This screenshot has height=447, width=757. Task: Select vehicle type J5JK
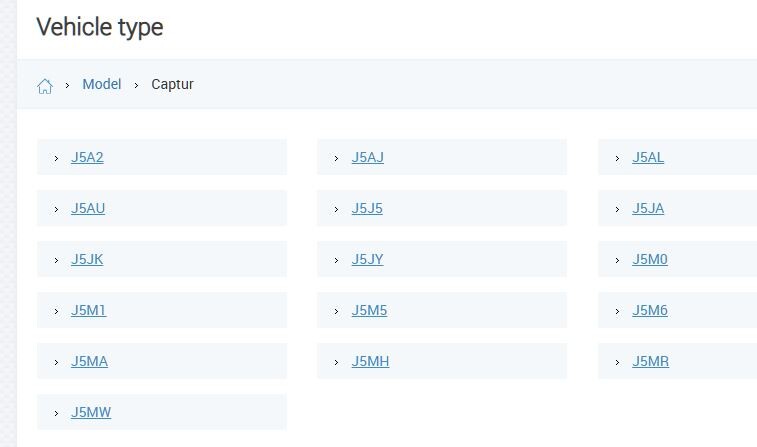[87, 259]
